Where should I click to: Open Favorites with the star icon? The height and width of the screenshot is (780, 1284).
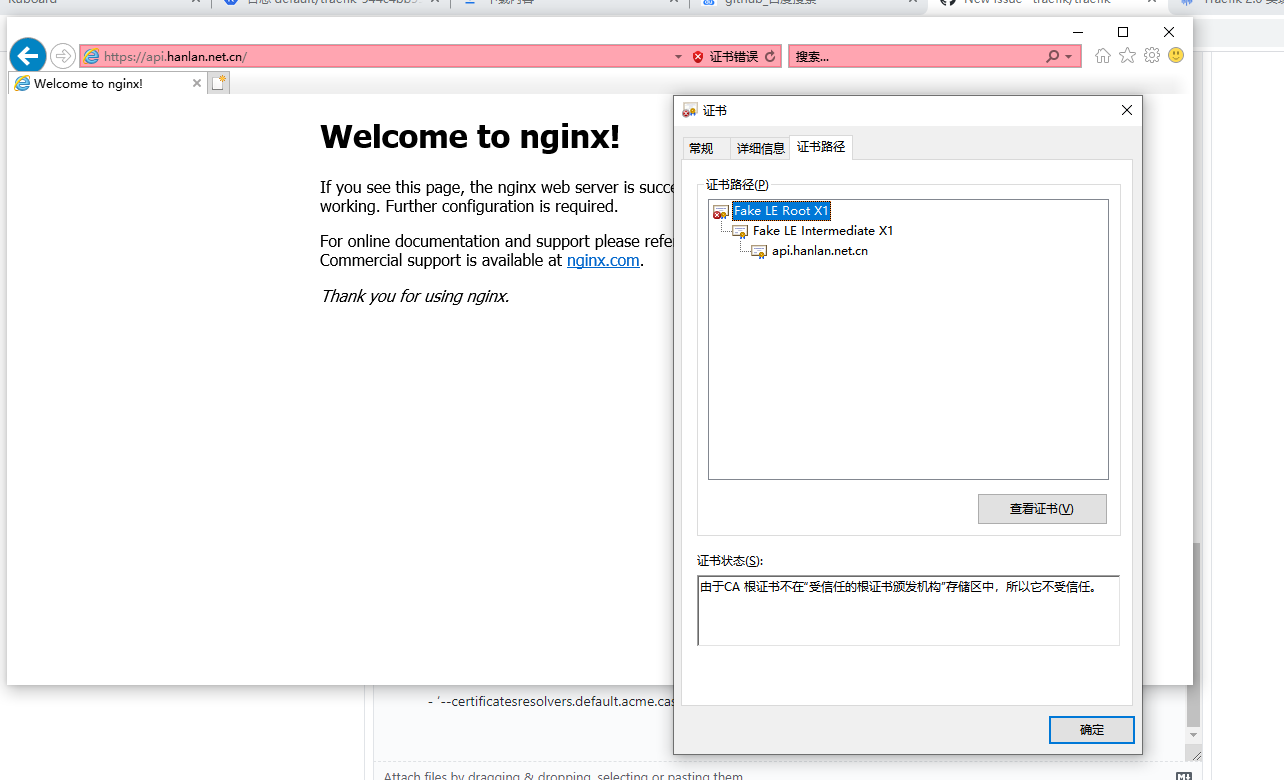tap(1127, 56)
